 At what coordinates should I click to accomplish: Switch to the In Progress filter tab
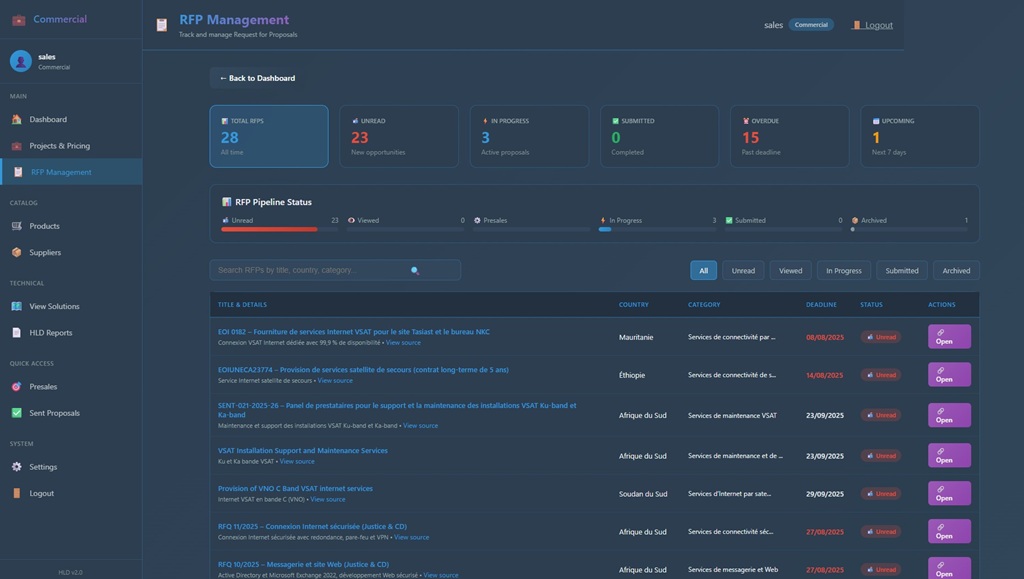844,270
